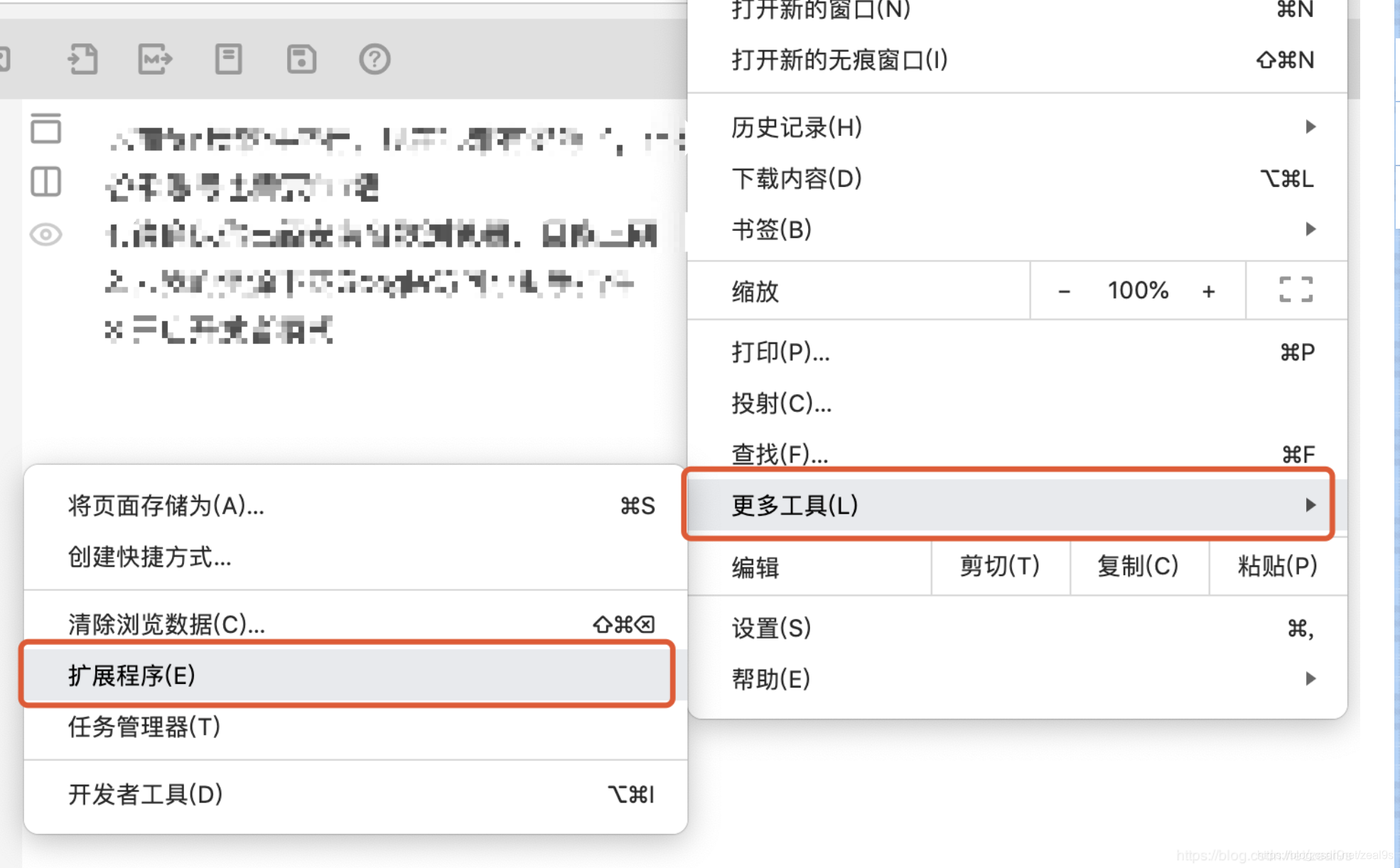Click the single-pane layout icon in sidebar
The height and width of the screenshot is (868, 1400).
click(x=46, y=129)
